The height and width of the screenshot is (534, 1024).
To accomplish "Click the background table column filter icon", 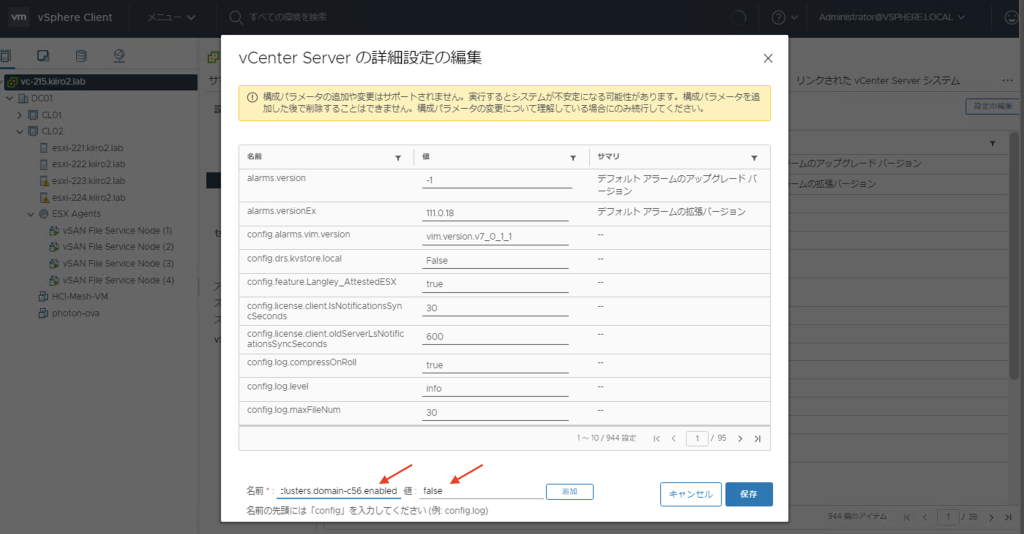I will [993, 144].
